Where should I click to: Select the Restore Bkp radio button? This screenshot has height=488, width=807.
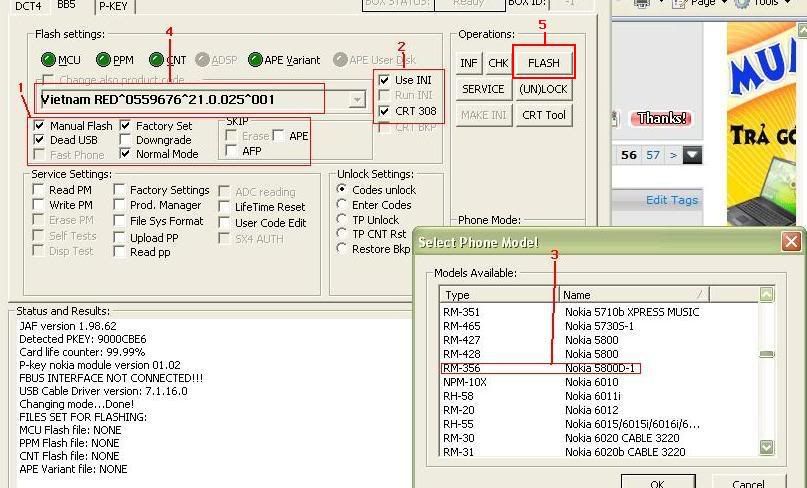click(341, 249)
